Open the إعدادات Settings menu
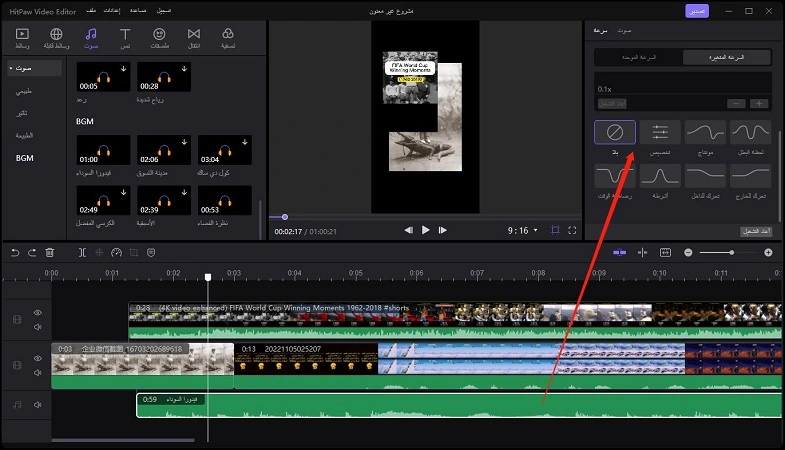Screen dimensions: 785x450 coord(112,11)
